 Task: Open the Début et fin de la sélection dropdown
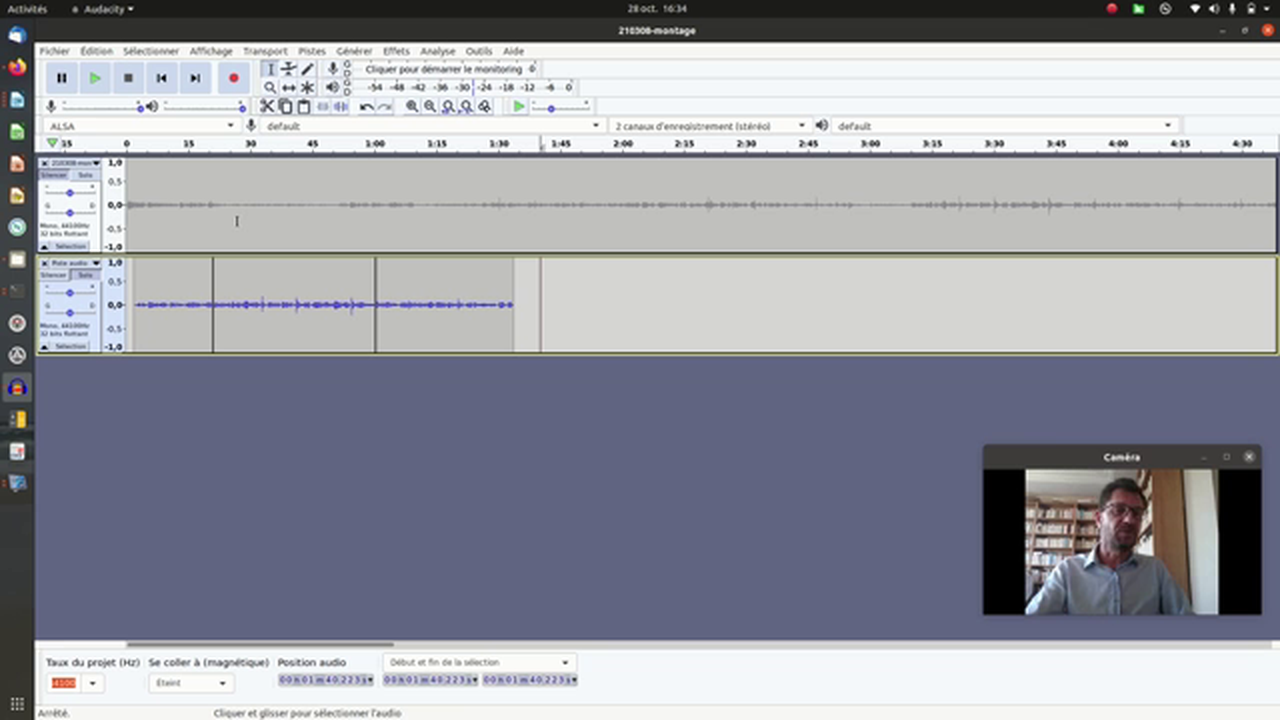click(564, 662)
